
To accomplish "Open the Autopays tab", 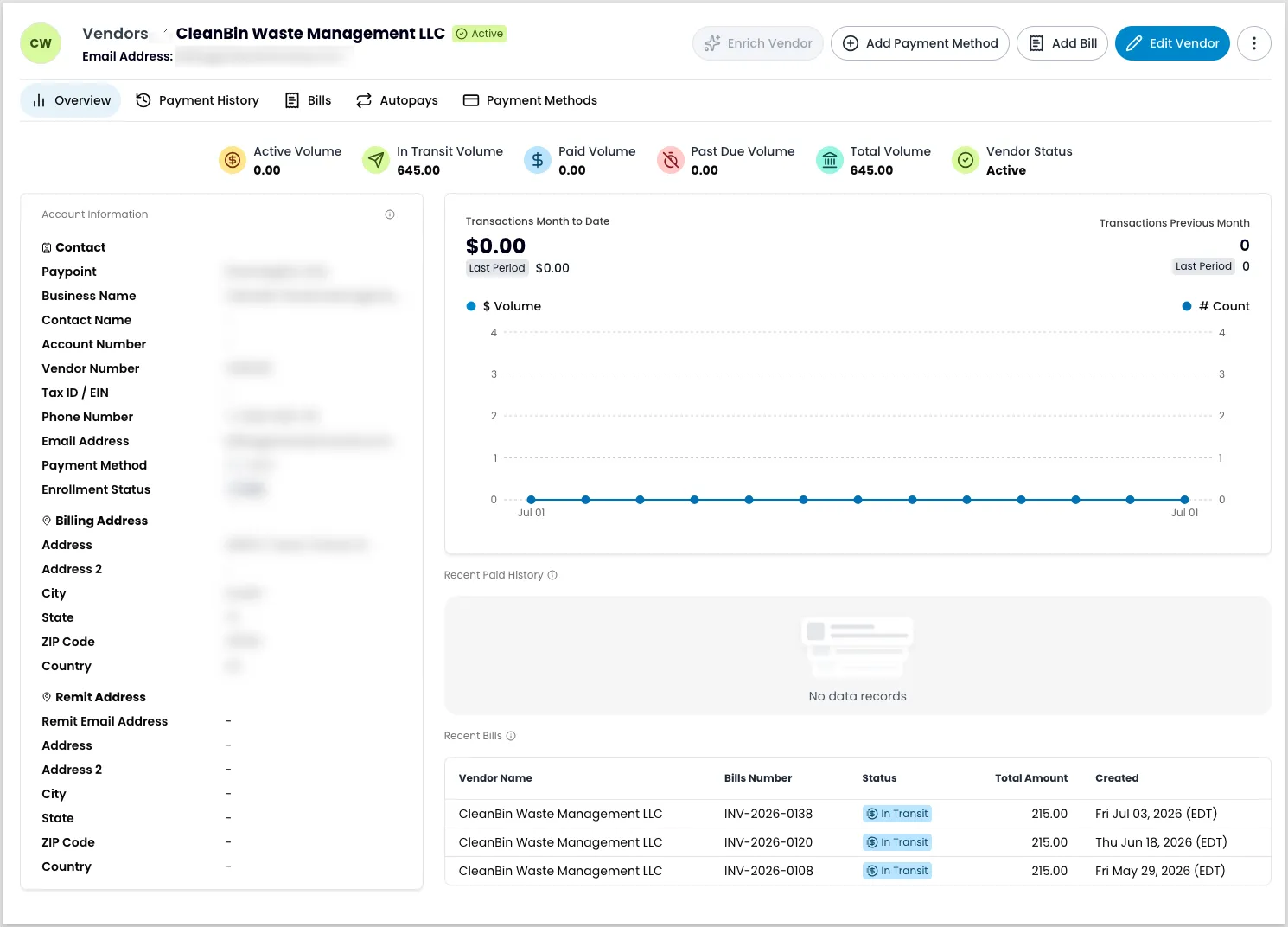I will coord(398,100).
